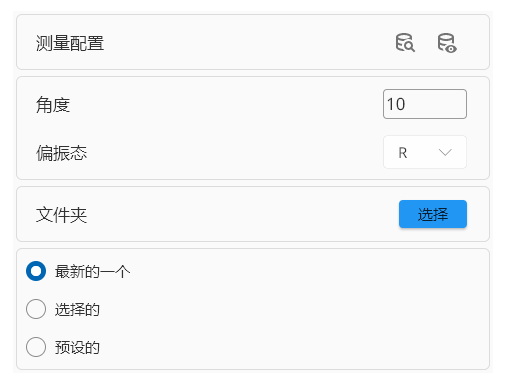Select the 最新的一个 radio button
Viewport: 506px width, 388px height.
[36, 271]
